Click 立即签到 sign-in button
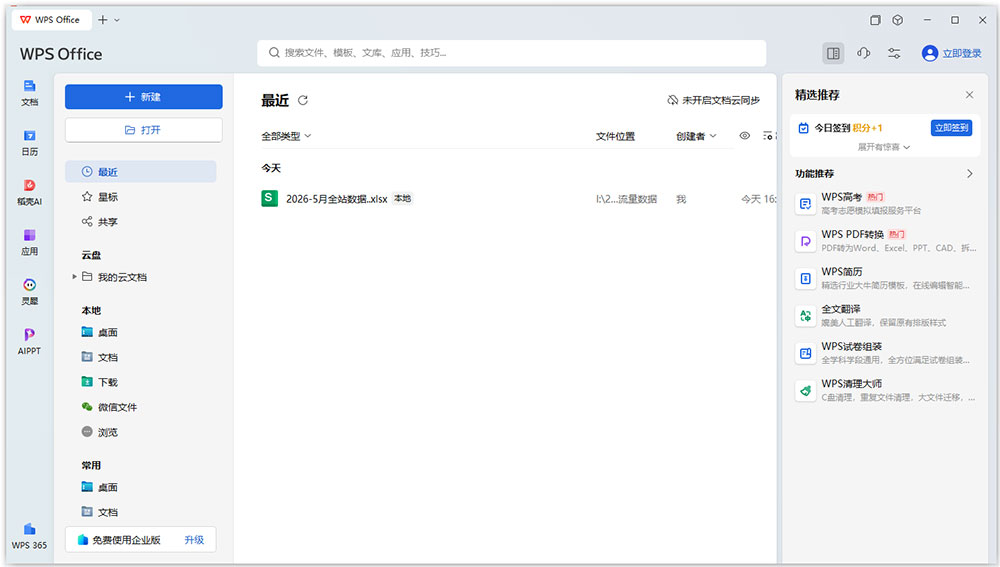 (x=951, y=128)
